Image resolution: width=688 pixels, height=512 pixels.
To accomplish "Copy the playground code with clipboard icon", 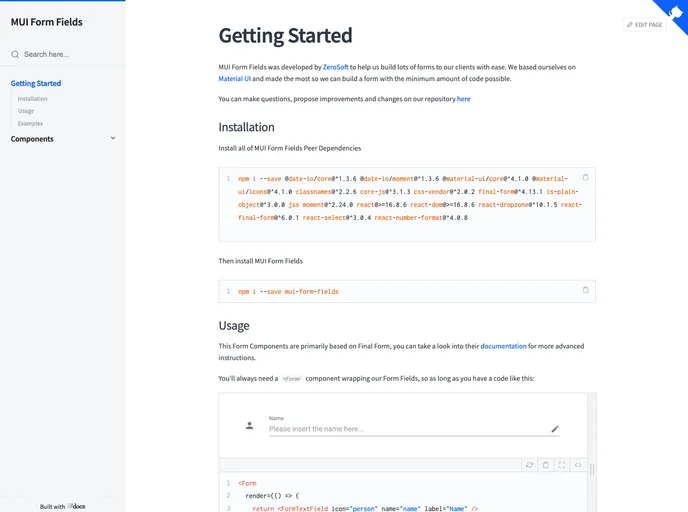I will (x=546, y=465).
